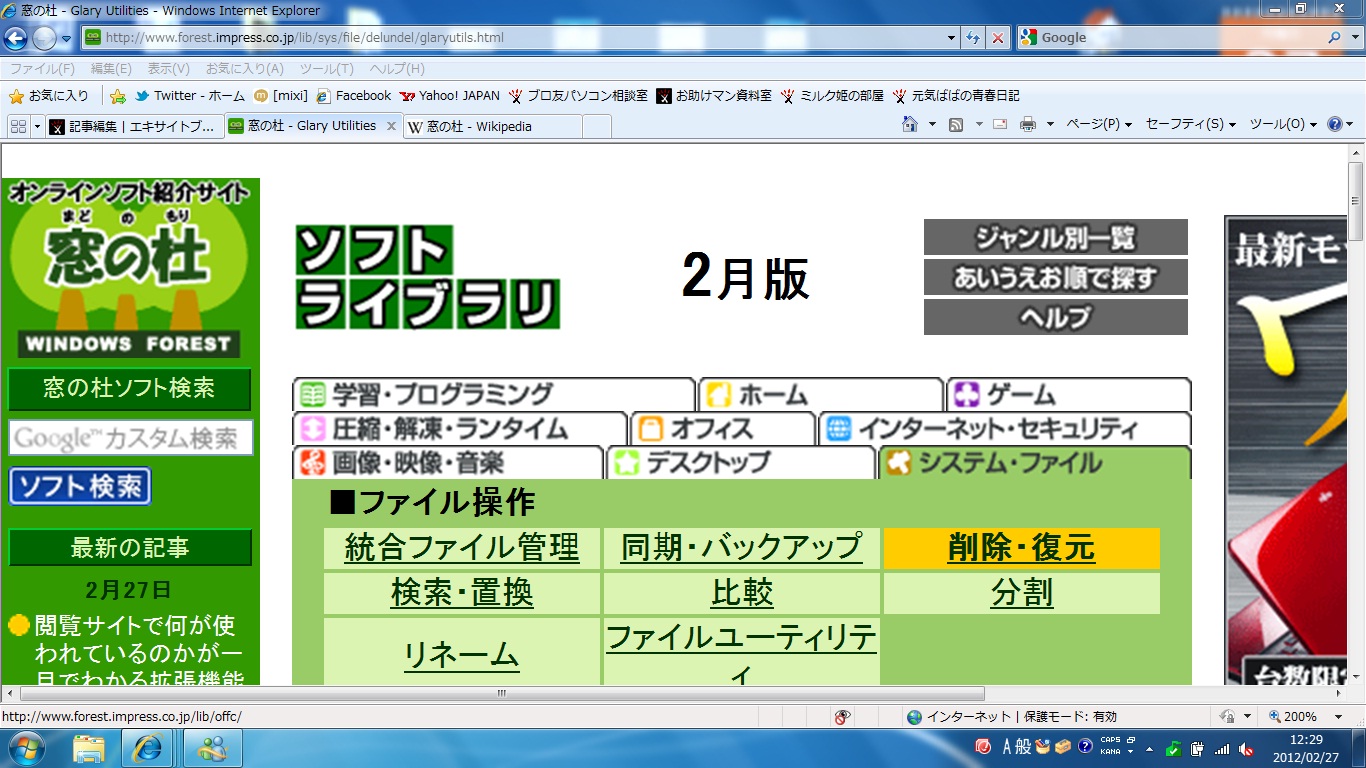Switch to the 窓の杜 - Wikipedia tab

pos(493,126)
